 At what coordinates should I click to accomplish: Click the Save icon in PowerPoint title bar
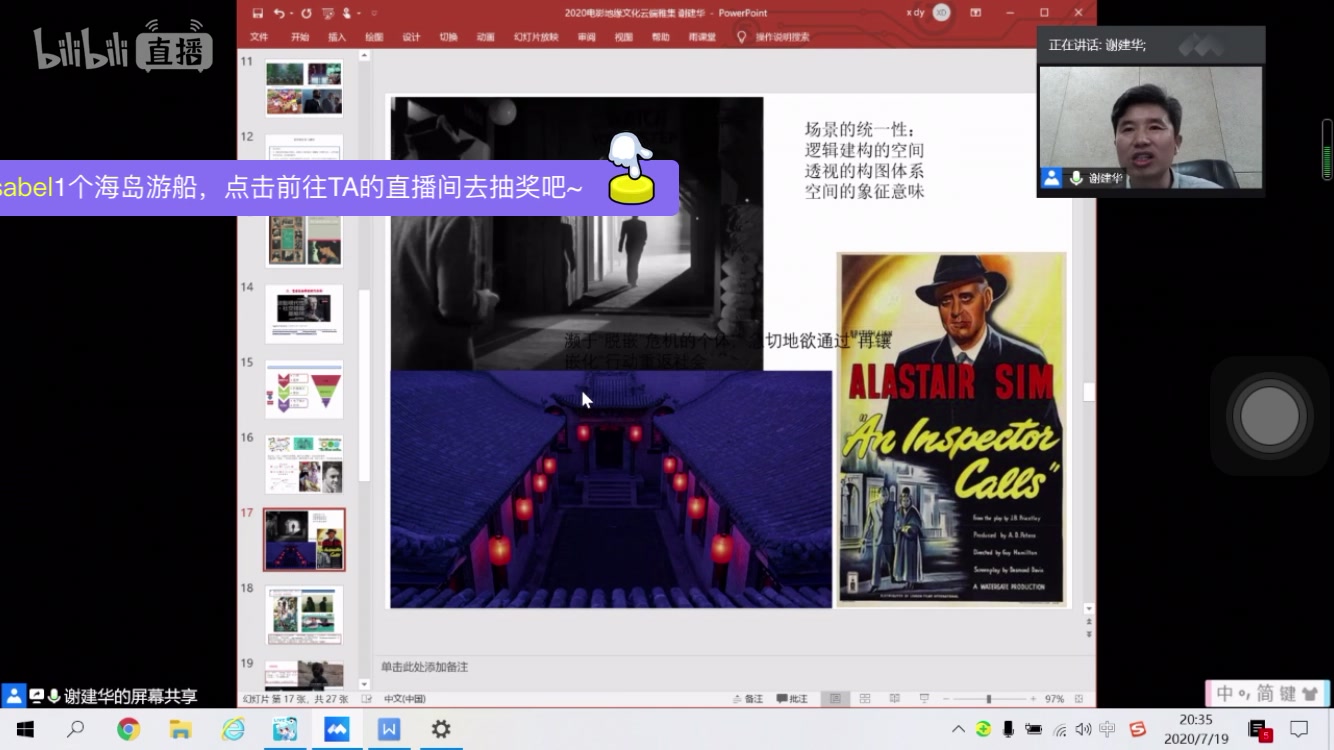coord(258,13)
